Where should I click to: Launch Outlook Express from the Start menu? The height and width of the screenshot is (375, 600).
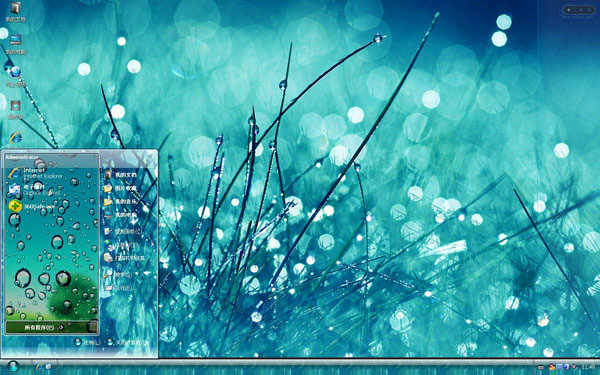tap(34, 189)
